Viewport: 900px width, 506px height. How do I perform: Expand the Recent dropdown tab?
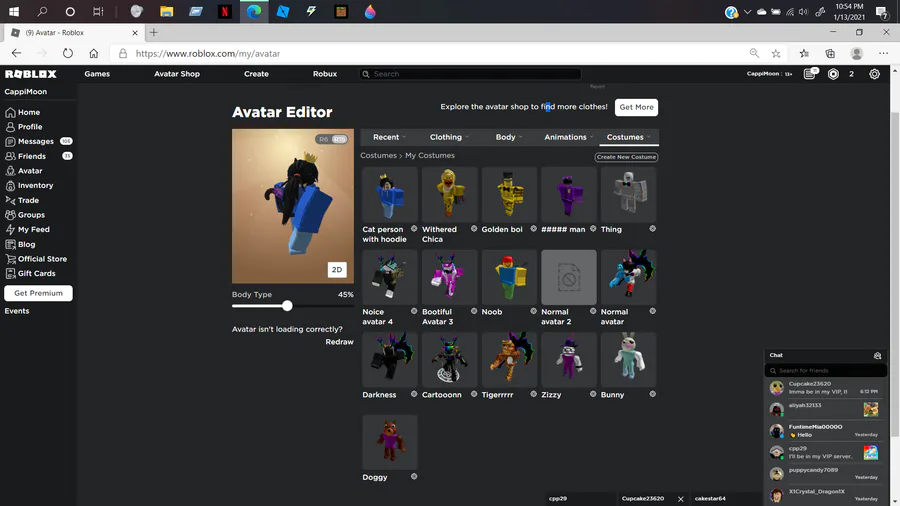point(389,137)
